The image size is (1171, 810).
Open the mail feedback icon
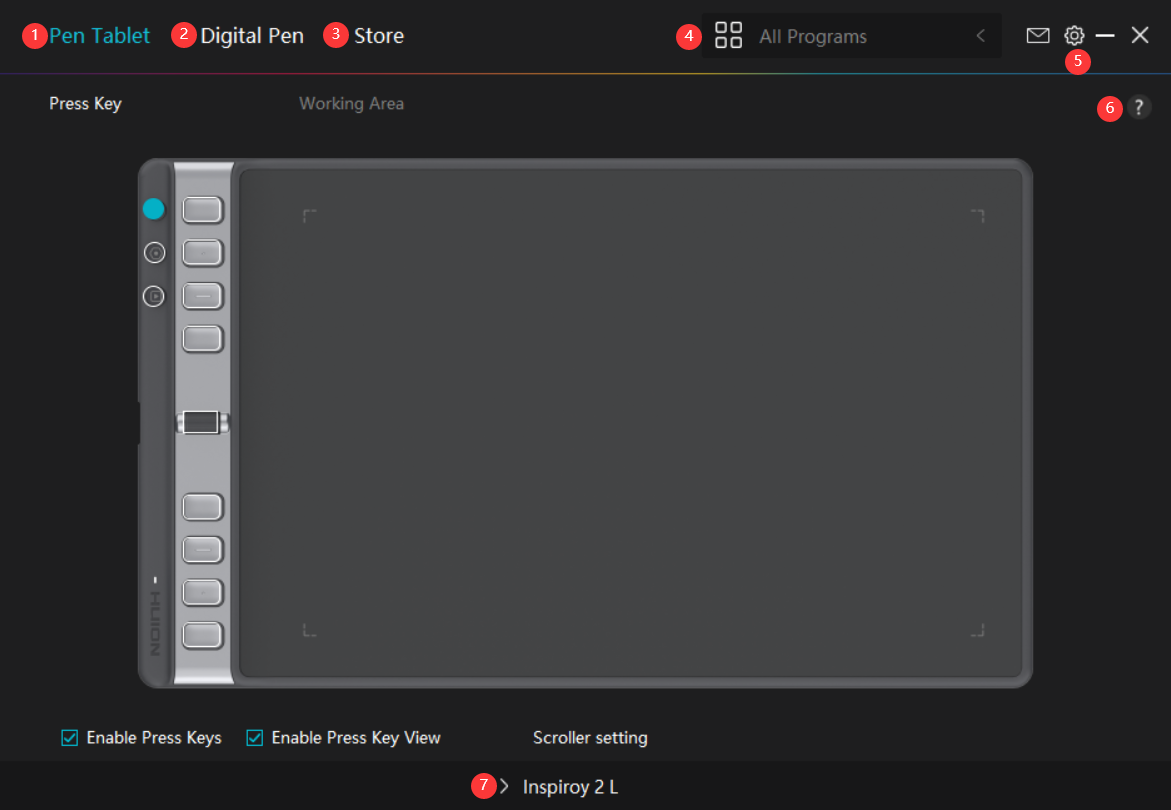(1038, 36)
